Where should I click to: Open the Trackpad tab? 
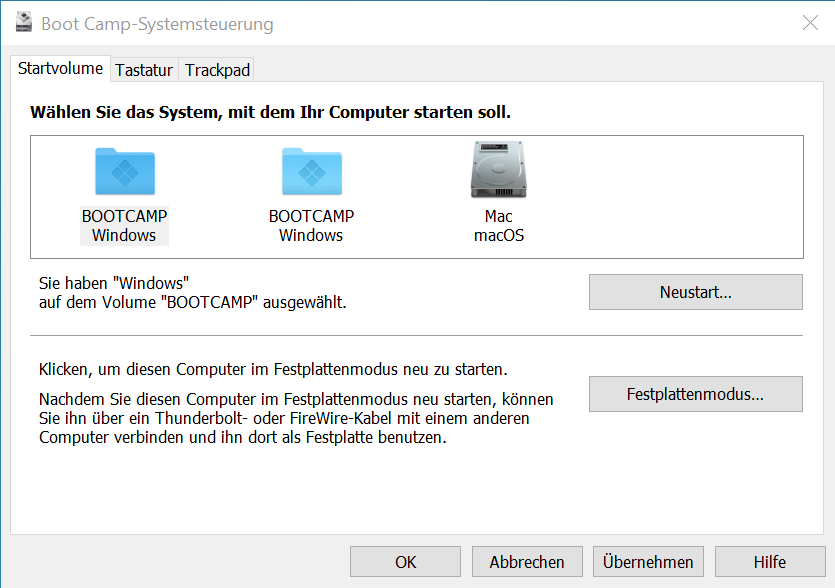click(x=217, y=70)
